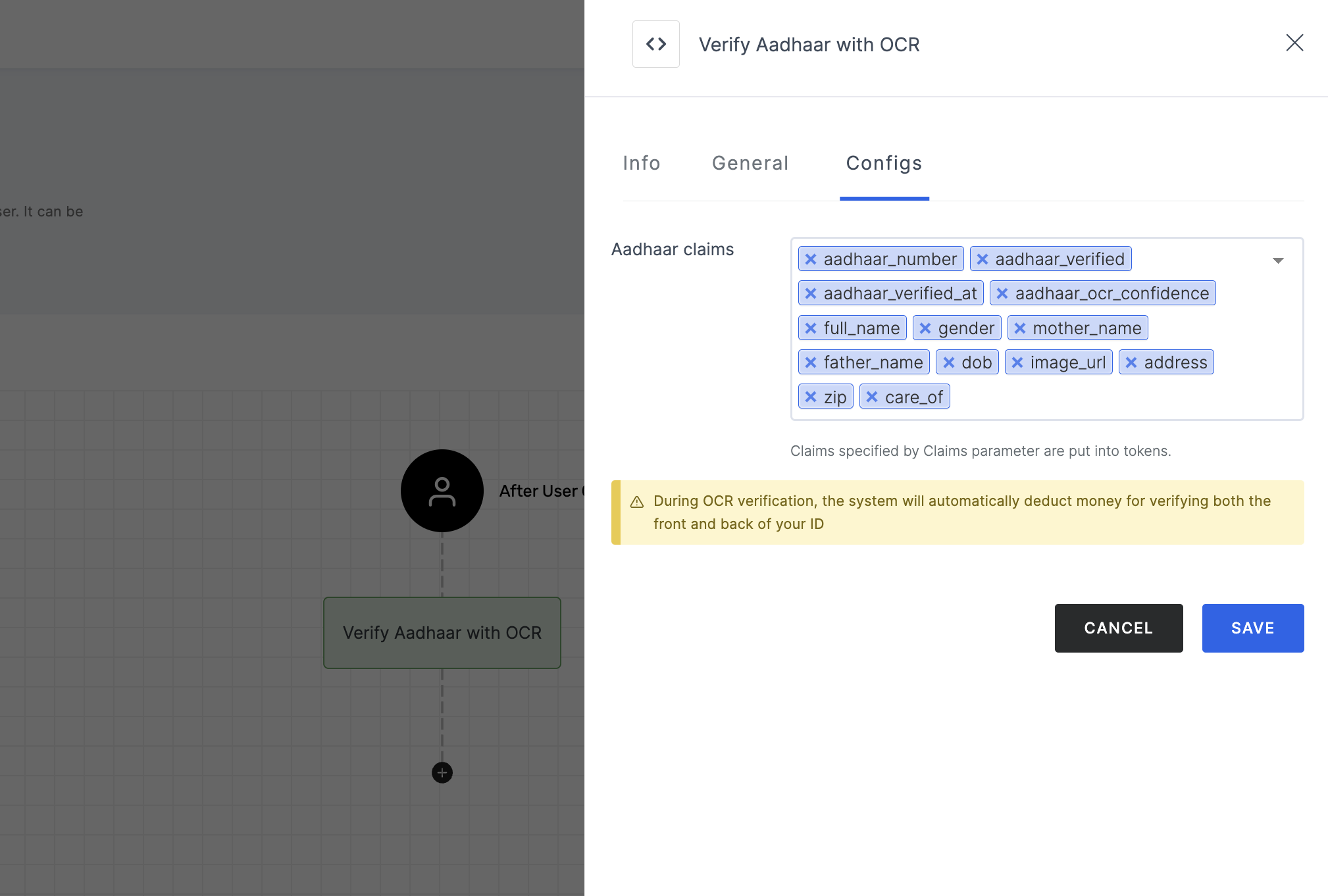Close the Verify Aadhaar with OCR panel

(x=1294, y=43)
